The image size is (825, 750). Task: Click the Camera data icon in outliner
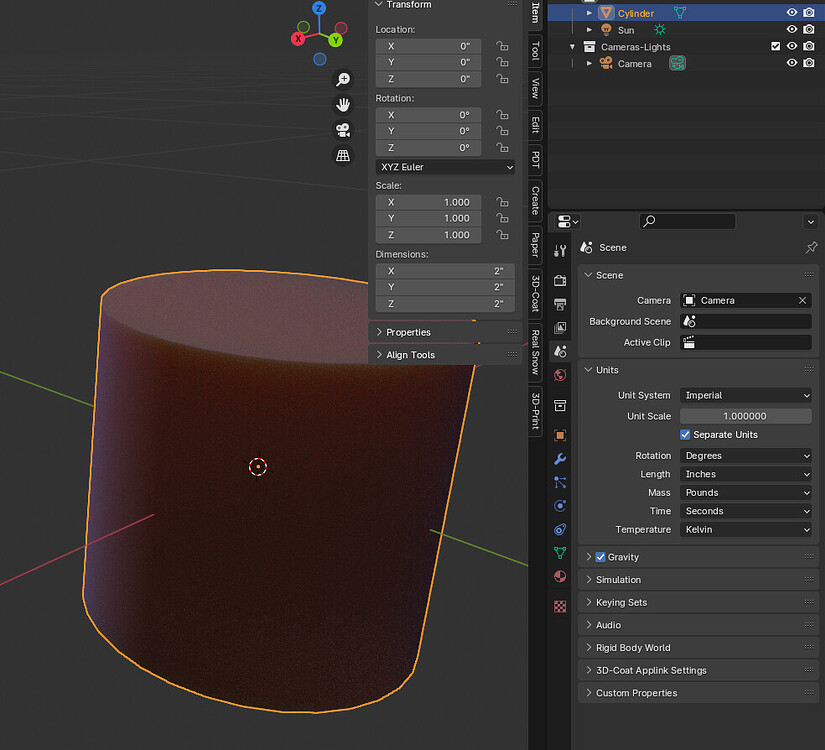click(x=677, y=63)
